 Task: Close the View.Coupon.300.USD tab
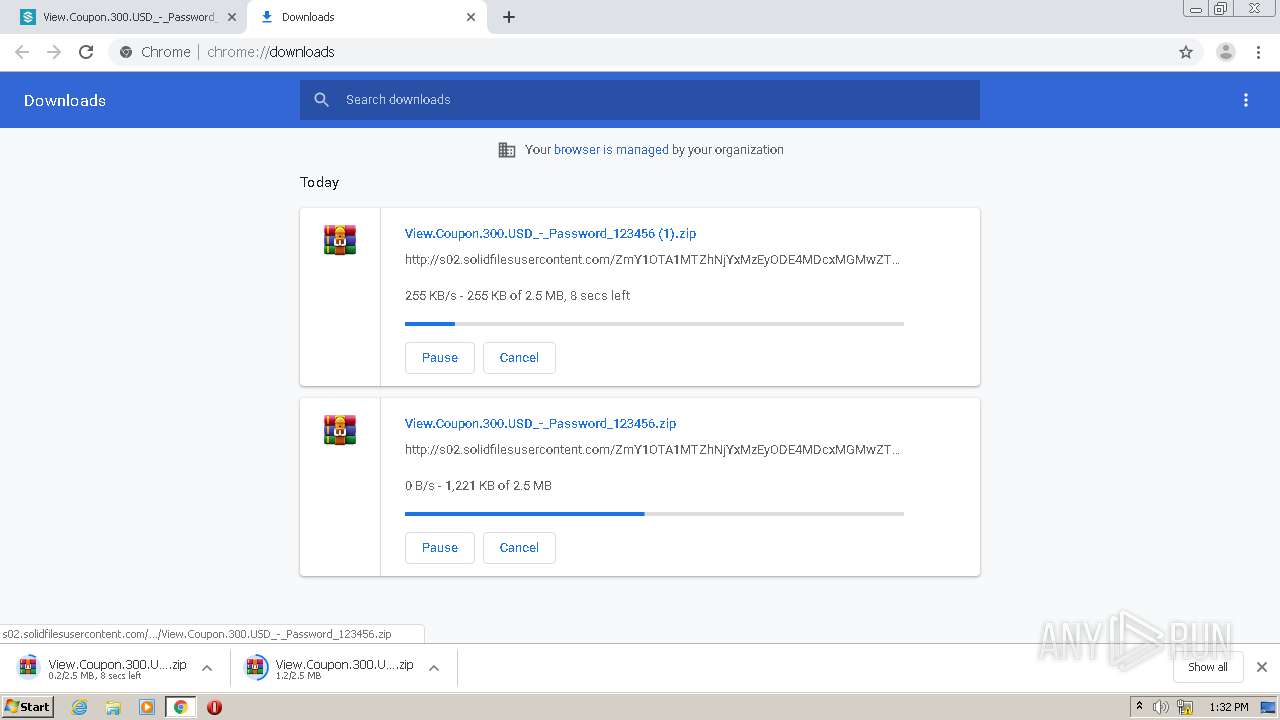pyautogui.click(x=232, y=17)
